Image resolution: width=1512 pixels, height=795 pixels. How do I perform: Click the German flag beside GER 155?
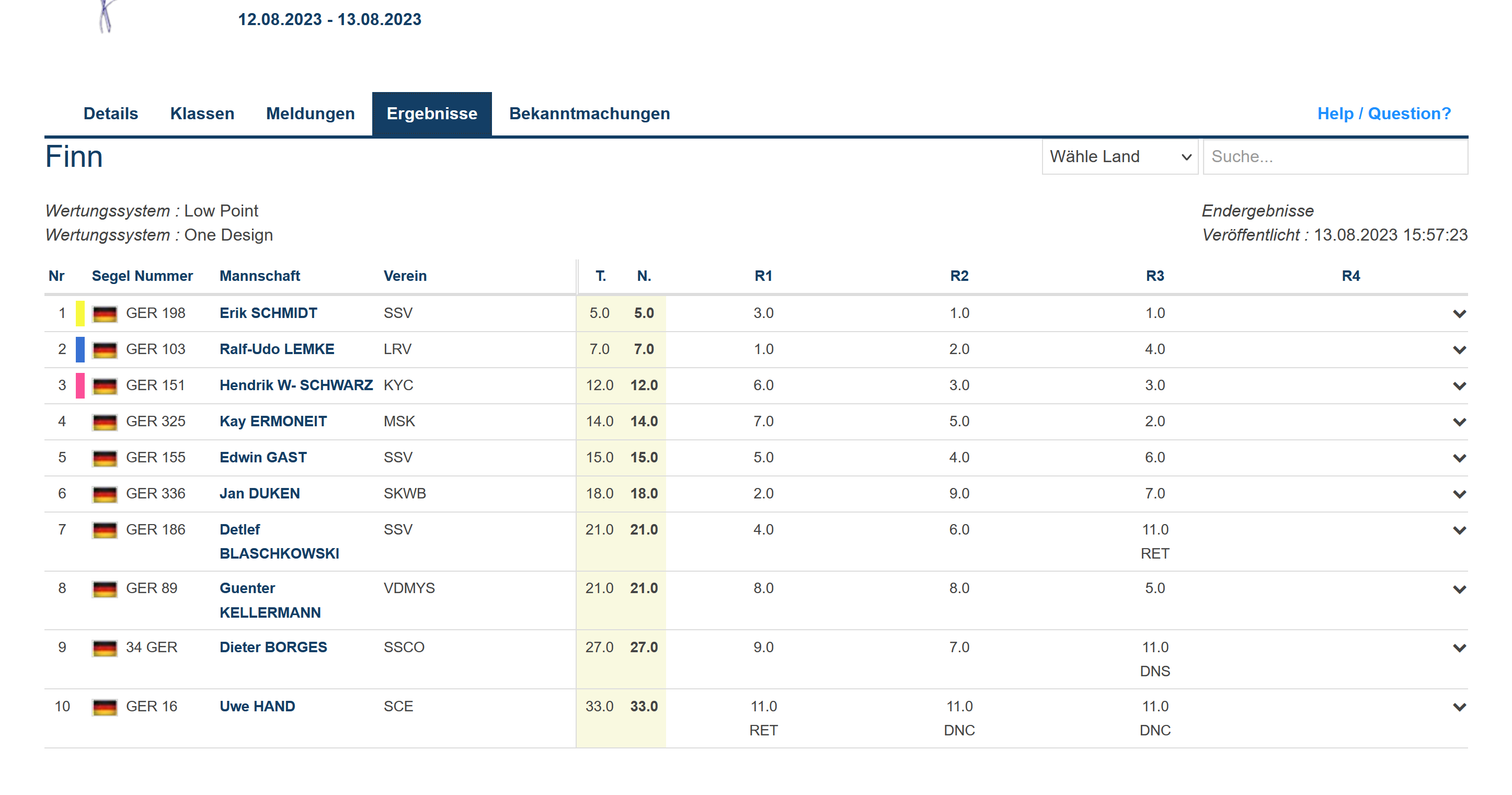(x=105, y=458)
